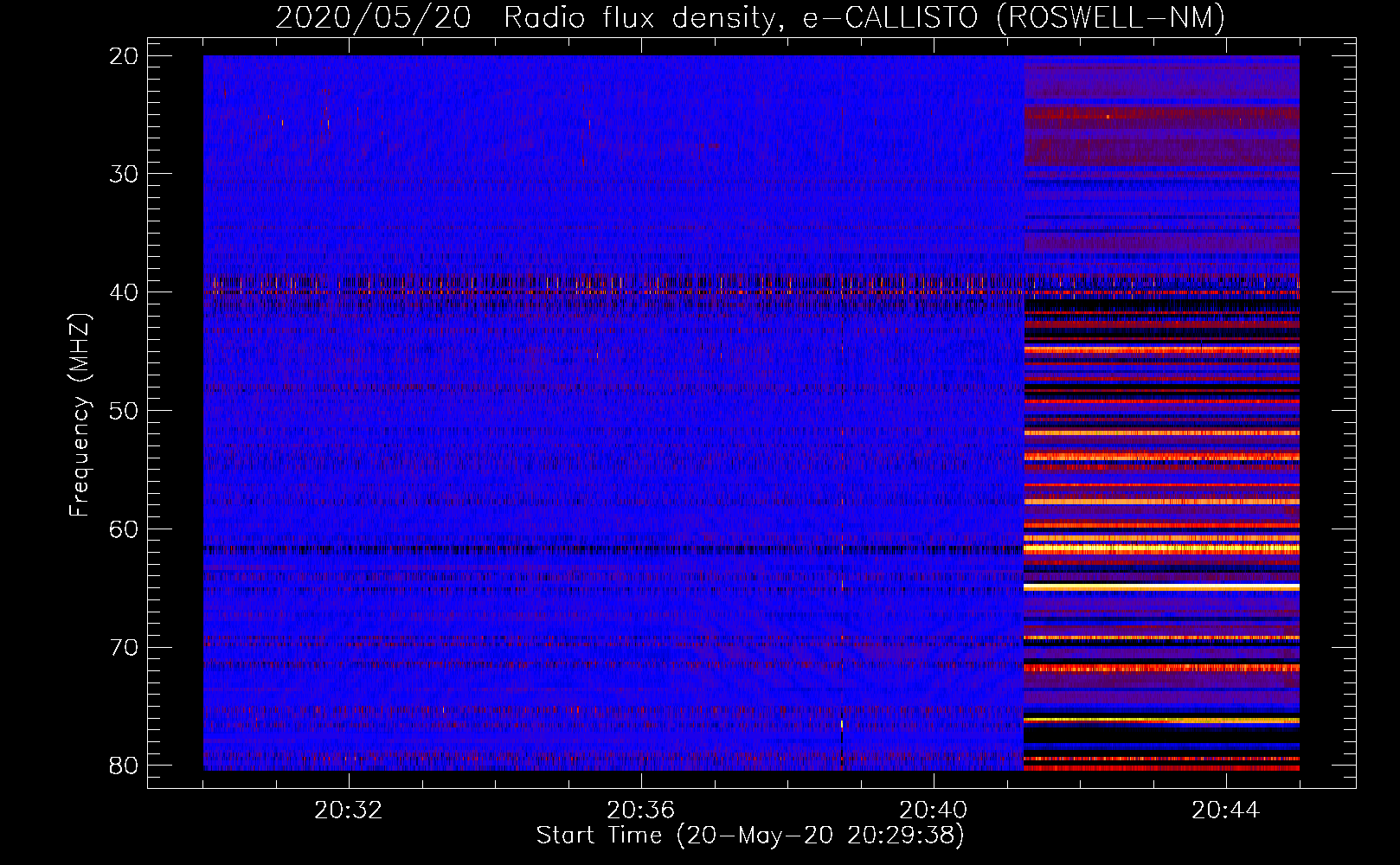This screenshot has width=1400, height=865.
Task: Click the 20:36 time tick label
Action: [641, 811]
